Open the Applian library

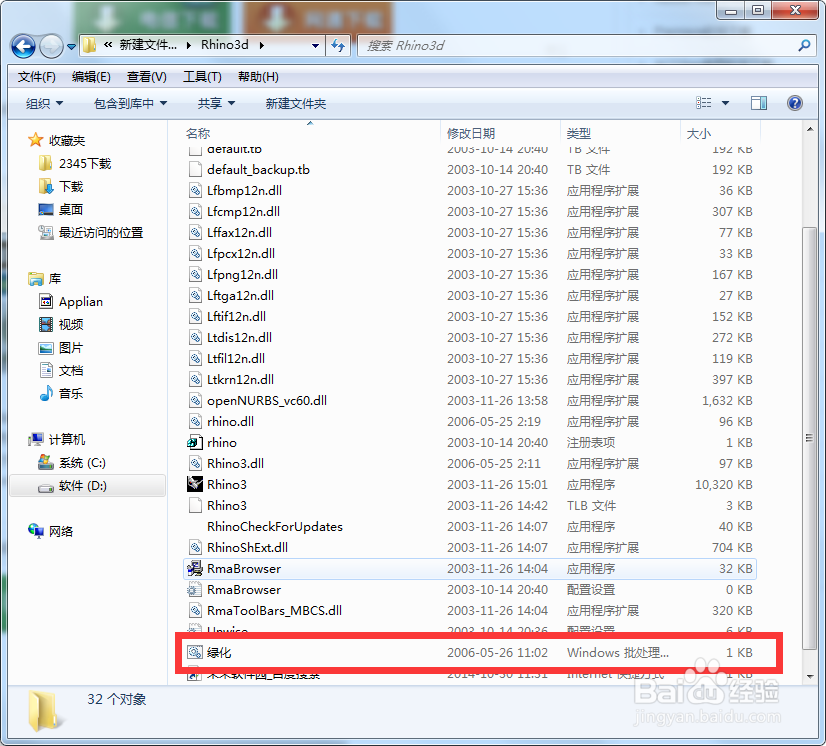point(81,302)
